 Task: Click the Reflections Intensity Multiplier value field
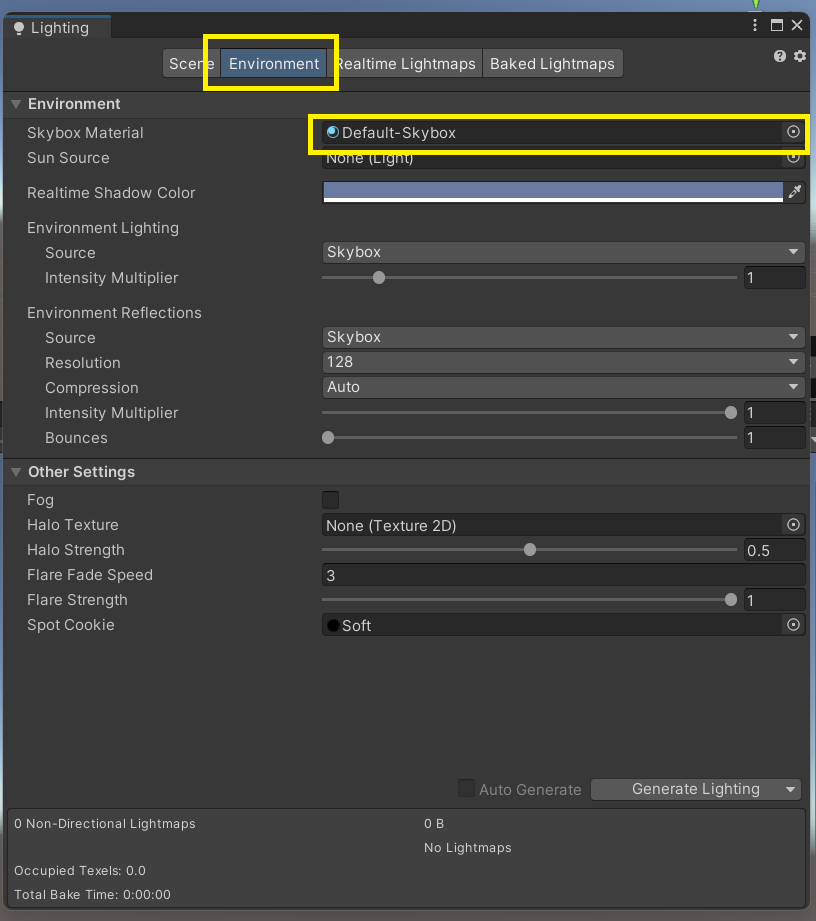774,412
